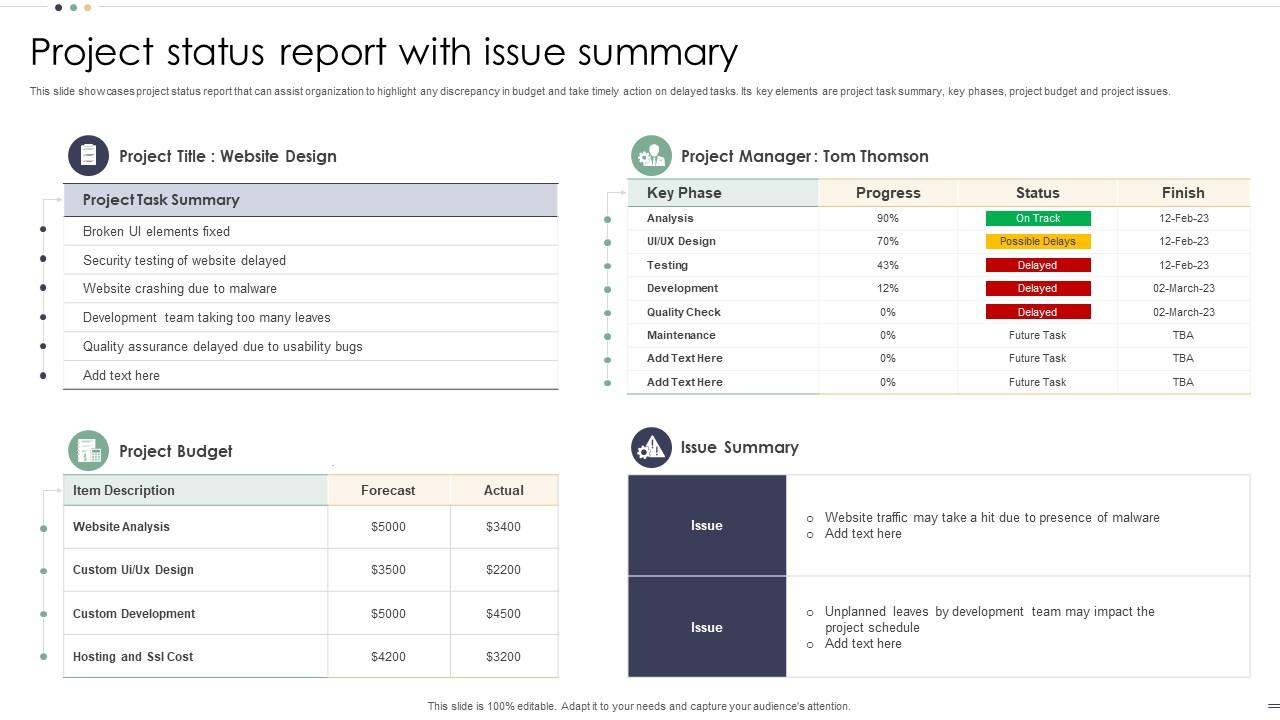Click the $3400 actual cost cell

coord(503,526)
